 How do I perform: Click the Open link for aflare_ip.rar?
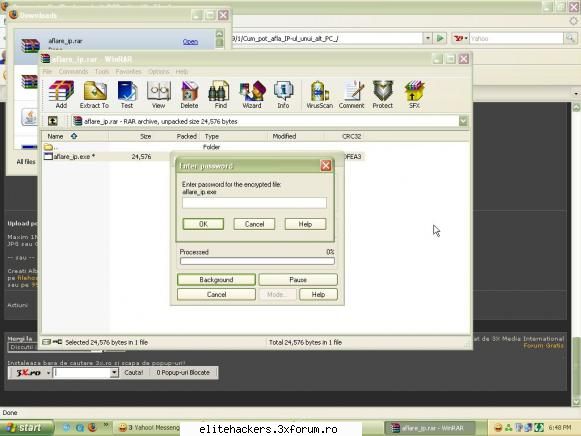(x=190, y=42)
